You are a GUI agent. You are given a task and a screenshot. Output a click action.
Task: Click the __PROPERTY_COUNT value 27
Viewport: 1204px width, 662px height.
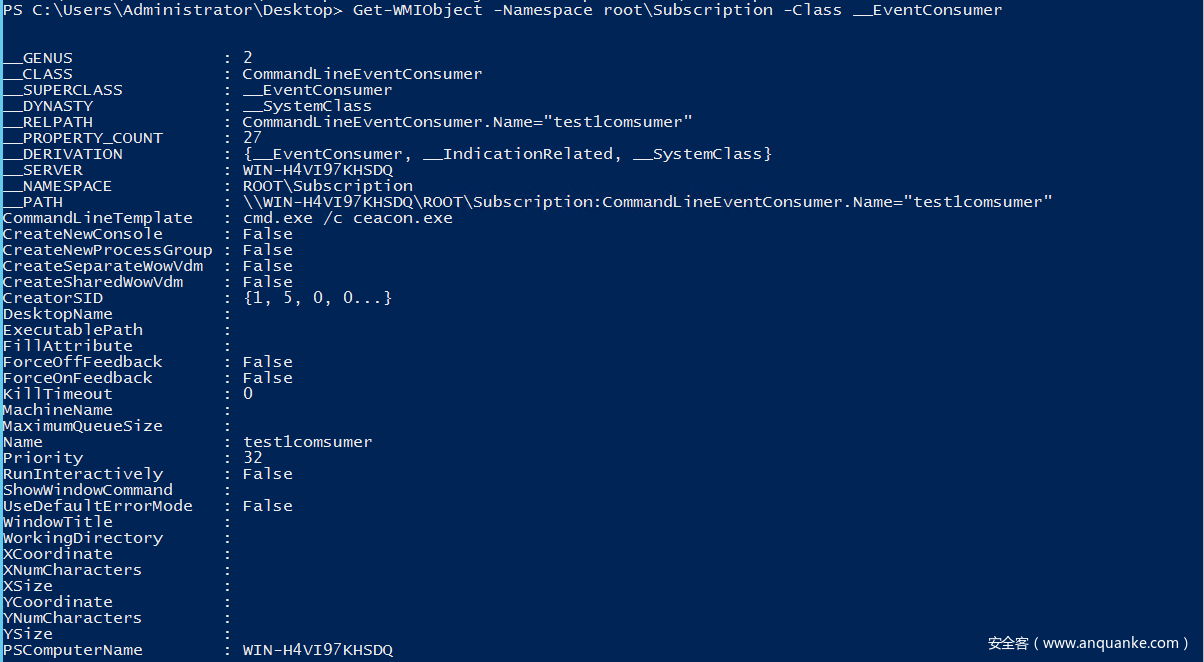click(252, 138)
